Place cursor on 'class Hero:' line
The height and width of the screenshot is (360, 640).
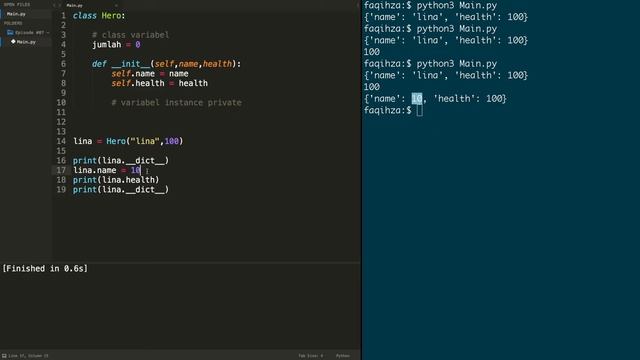[99, 16]
